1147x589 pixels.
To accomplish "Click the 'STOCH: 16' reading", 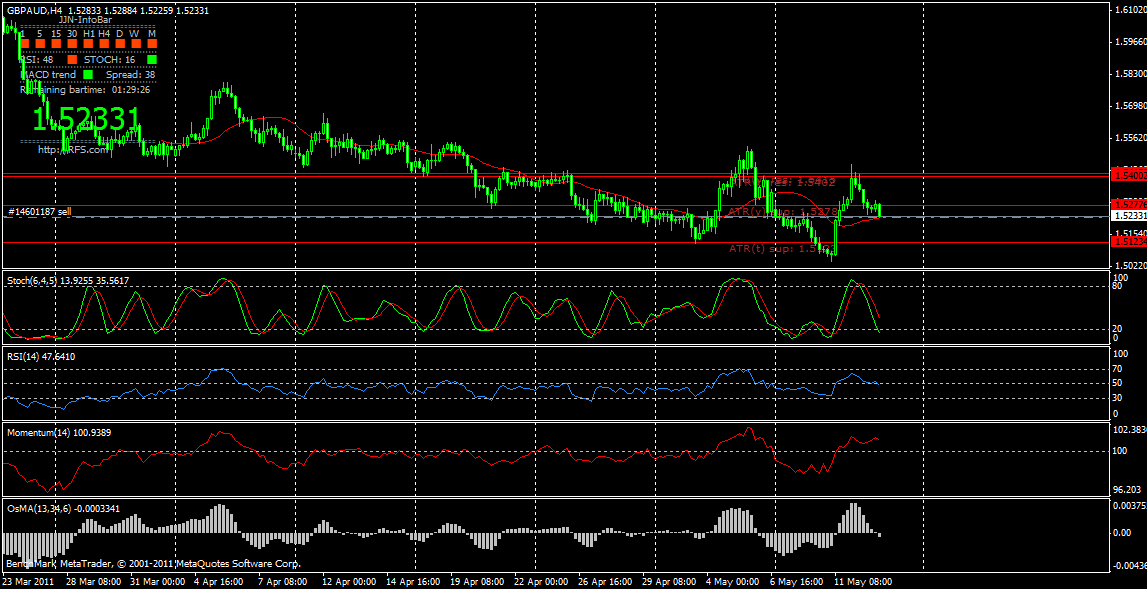I will pos(110,60).
